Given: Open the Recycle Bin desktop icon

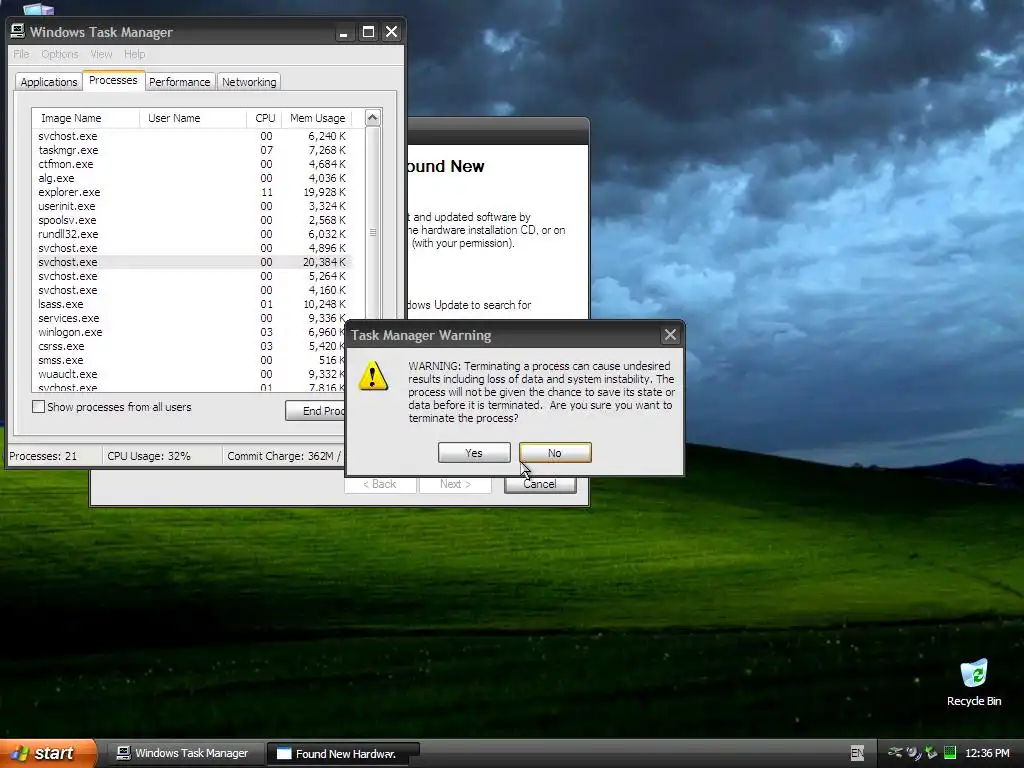Looking at the screenshot, I should 974,683.
